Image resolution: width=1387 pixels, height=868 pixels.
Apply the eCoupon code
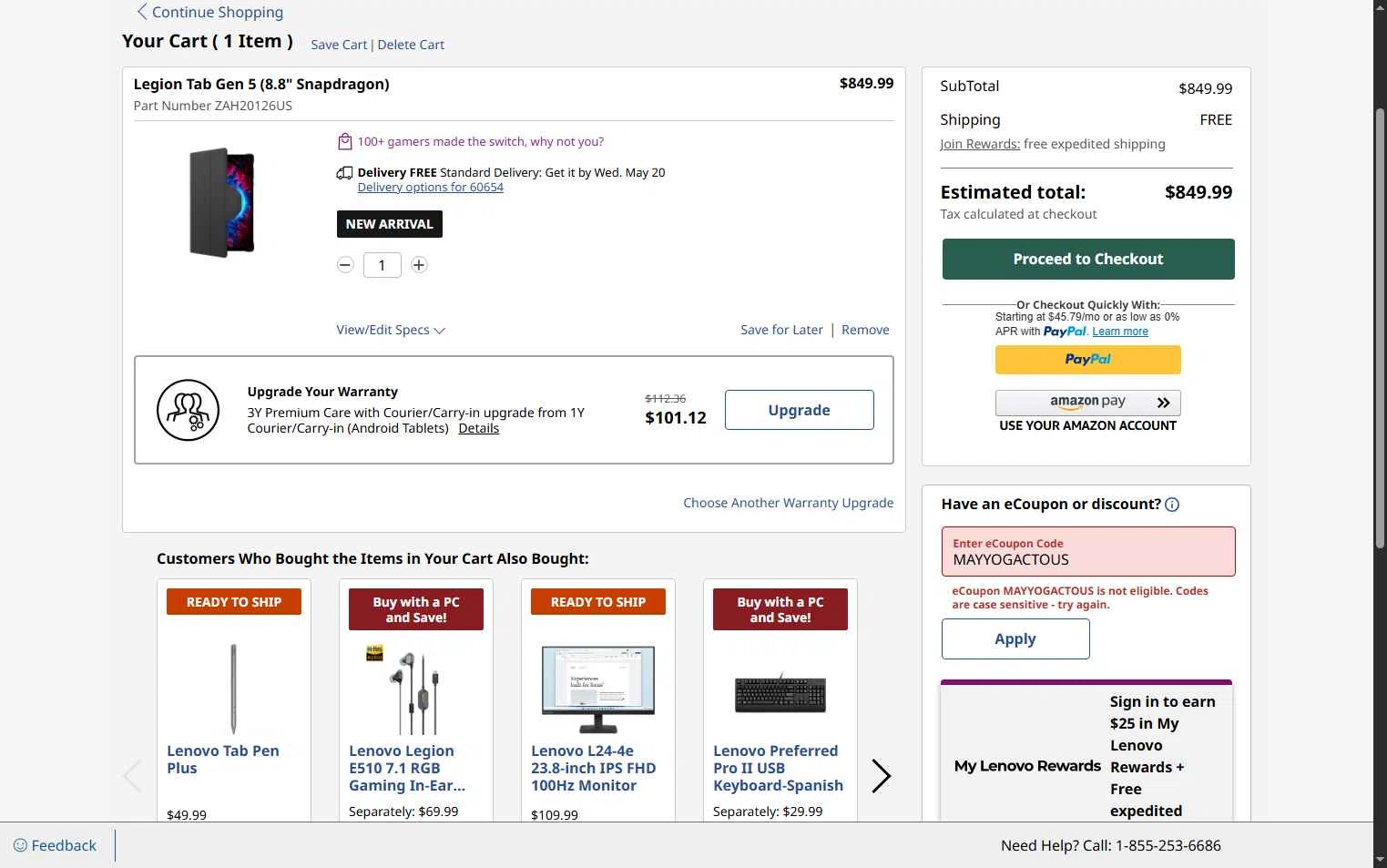[1015, 639]
